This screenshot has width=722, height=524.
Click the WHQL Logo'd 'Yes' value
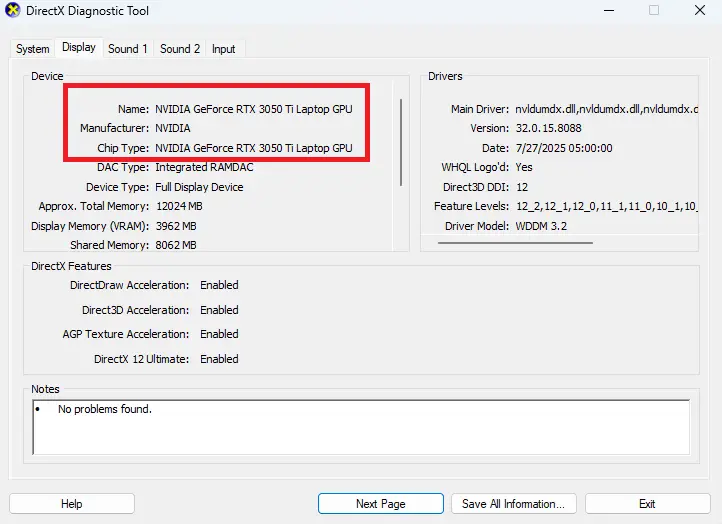coord(524,167)
